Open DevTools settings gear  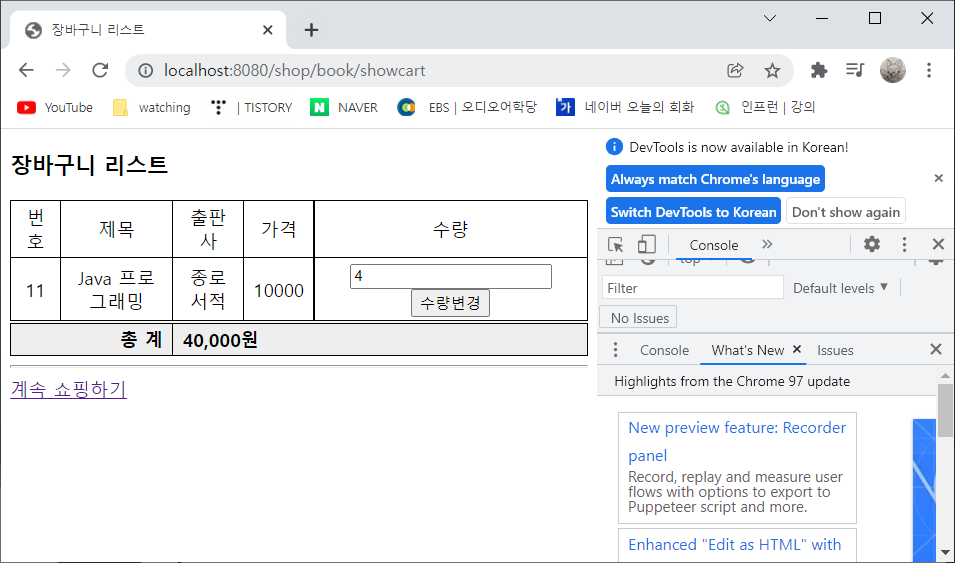872,244
